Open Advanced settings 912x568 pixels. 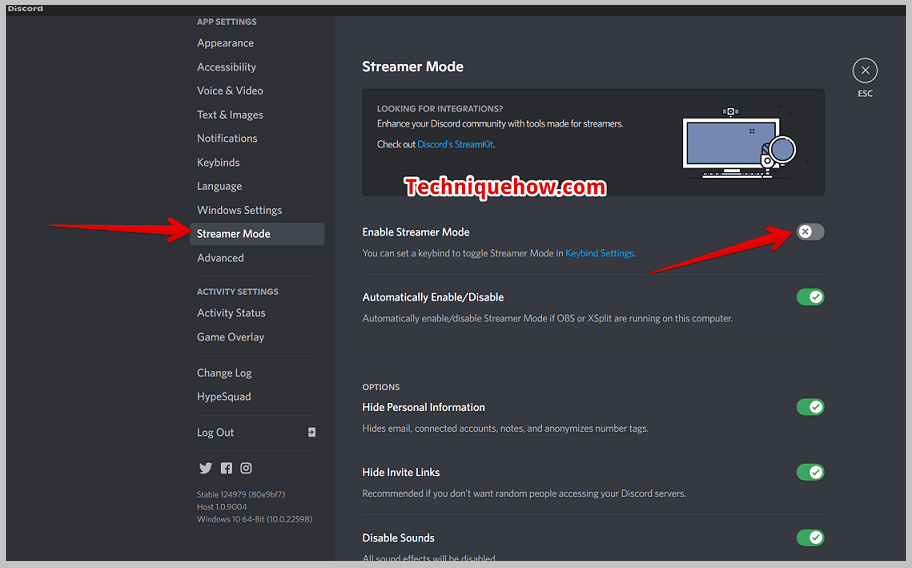coord(220,258)
